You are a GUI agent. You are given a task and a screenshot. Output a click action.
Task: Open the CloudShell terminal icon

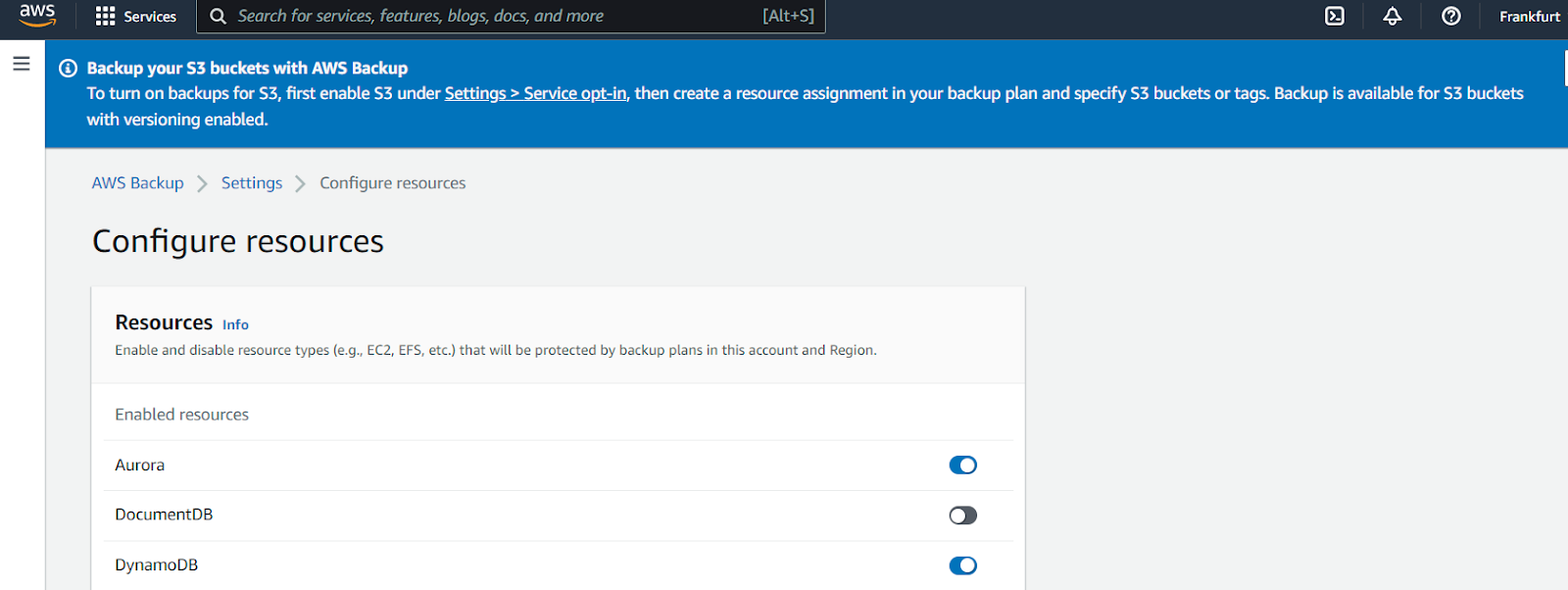1334,17
